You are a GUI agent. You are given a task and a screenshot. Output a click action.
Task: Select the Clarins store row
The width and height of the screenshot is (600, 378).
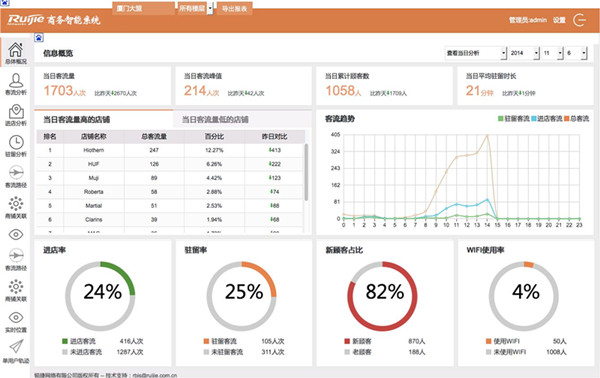171,220
